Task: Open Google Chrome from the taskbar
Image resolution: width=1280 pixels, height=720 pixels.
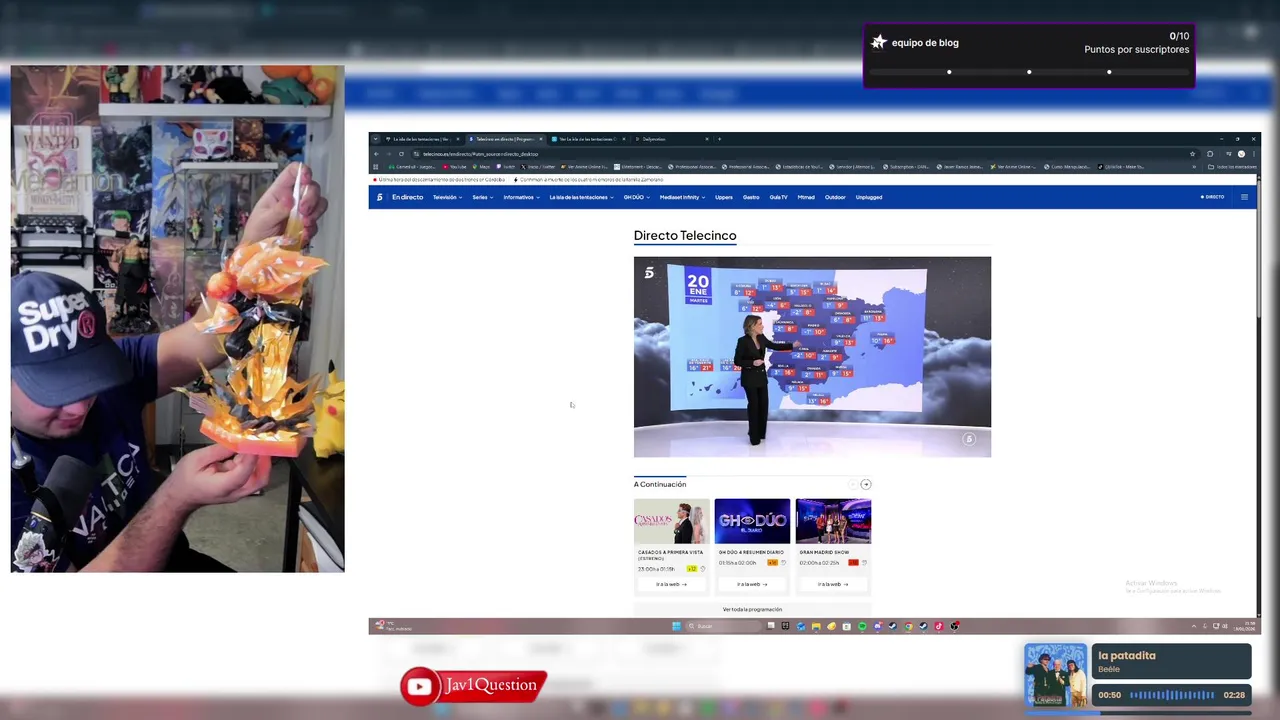Action: click(908, 626)
